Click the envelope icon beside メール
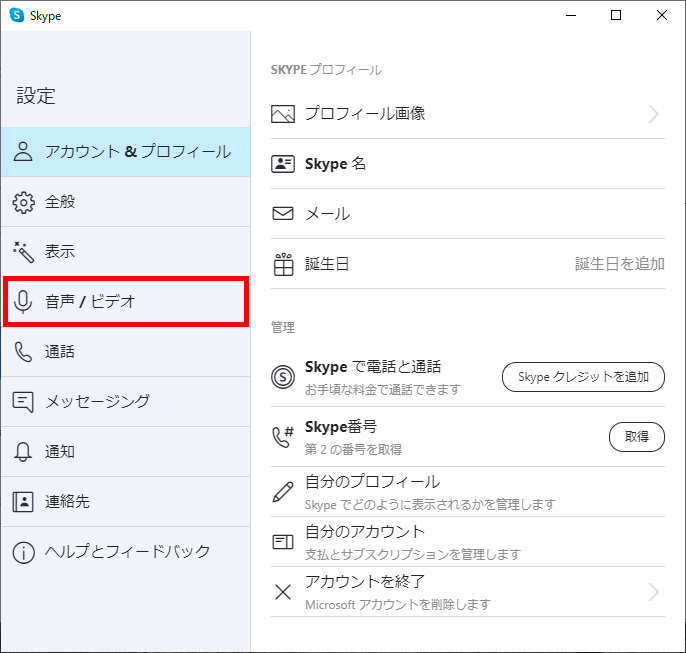686x653 pixels. pyautogui.click(x=283, y=213)
